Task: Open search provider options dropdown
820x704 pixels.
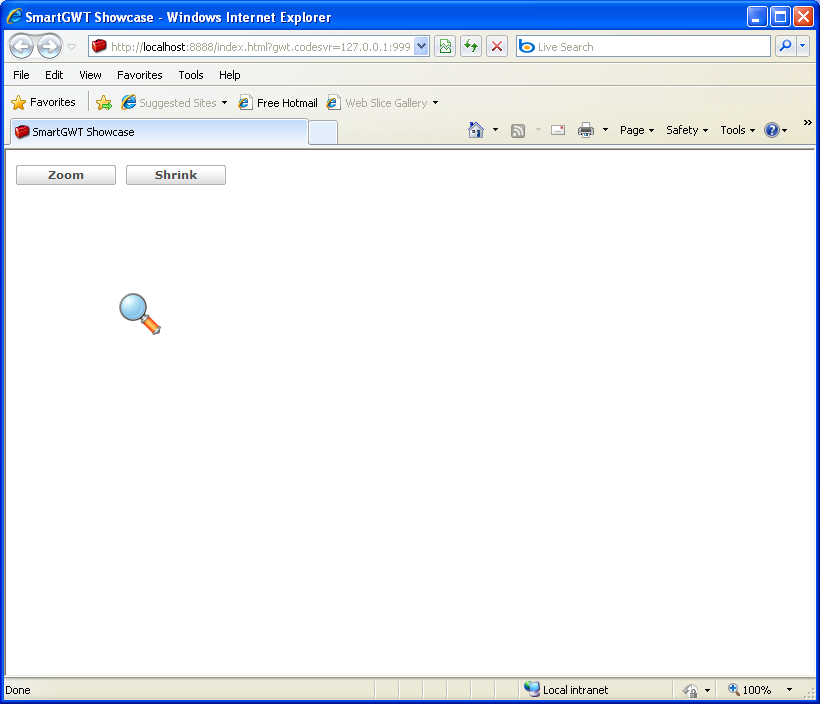Action: 803,47
